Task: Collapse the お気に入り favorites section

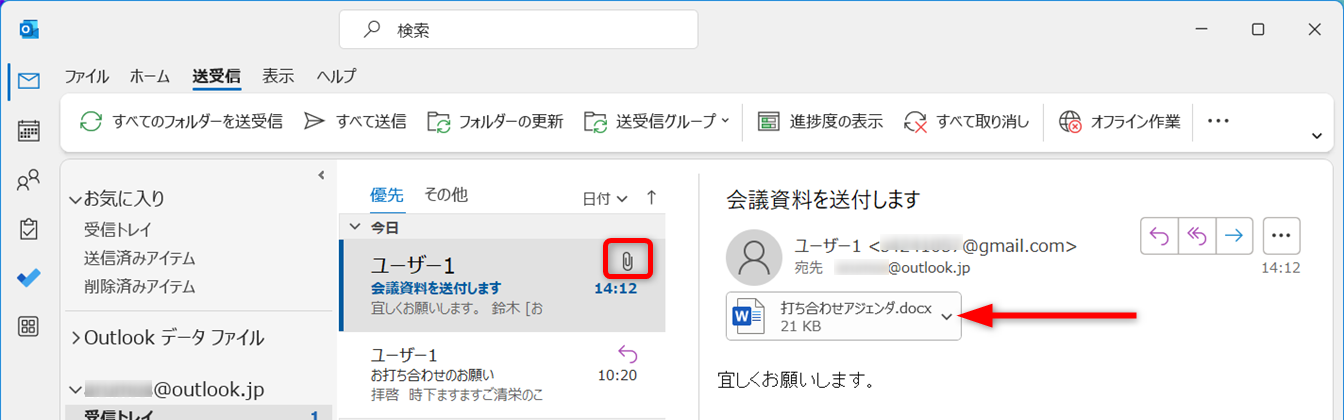Action: (75, 199)
